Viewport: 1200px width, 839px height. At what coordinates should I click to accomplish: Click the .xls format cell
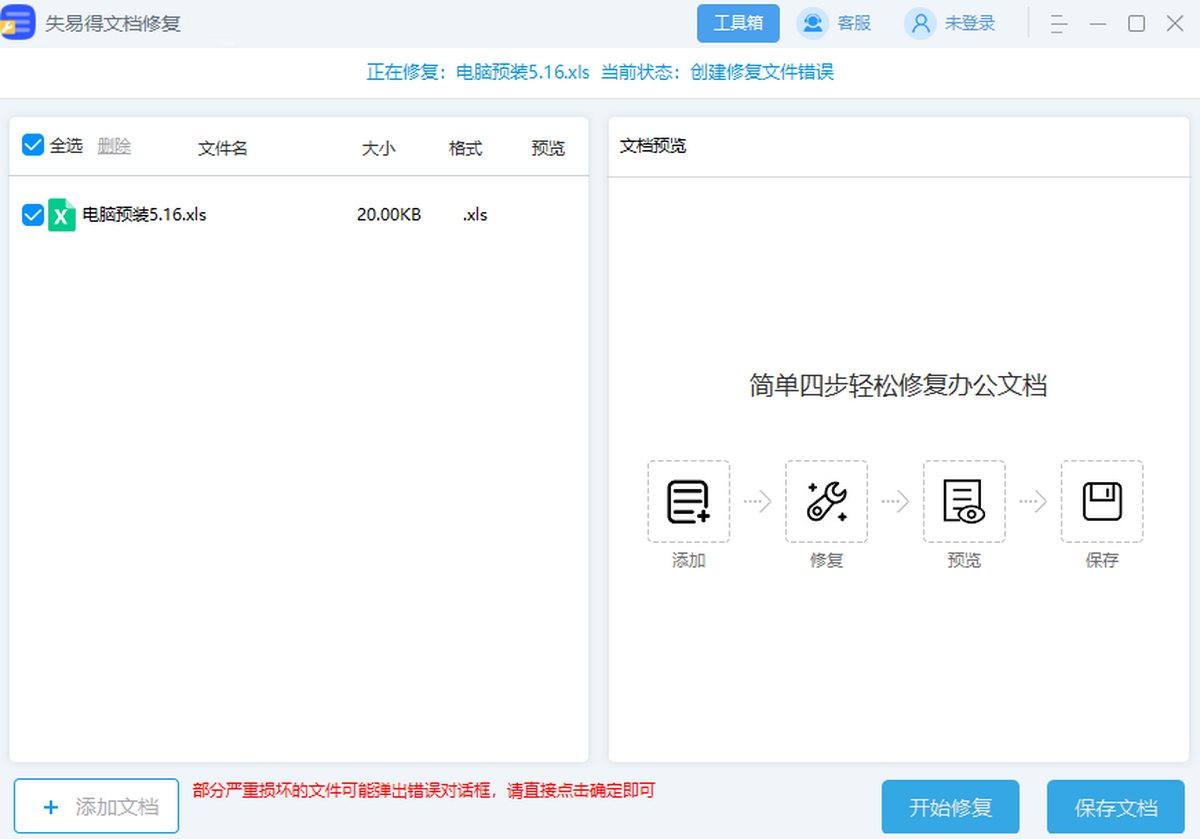(x=475, y=214)
